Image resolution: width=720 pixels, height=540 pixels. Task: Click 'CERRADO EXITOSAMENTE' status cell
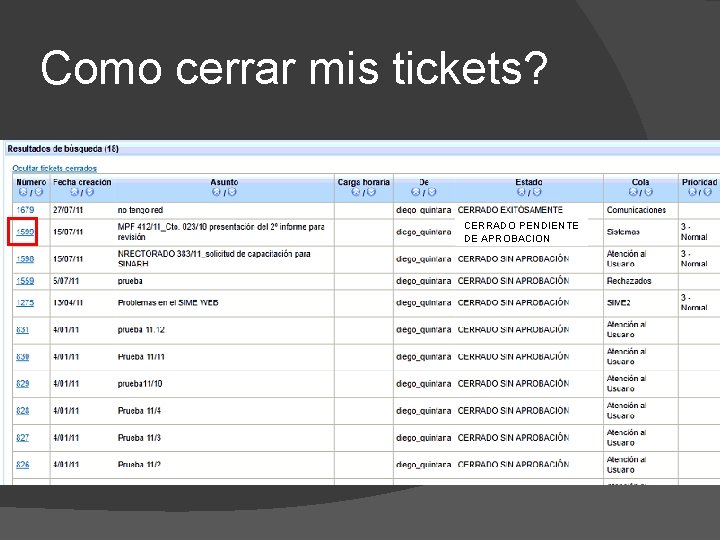click(510, 210)
